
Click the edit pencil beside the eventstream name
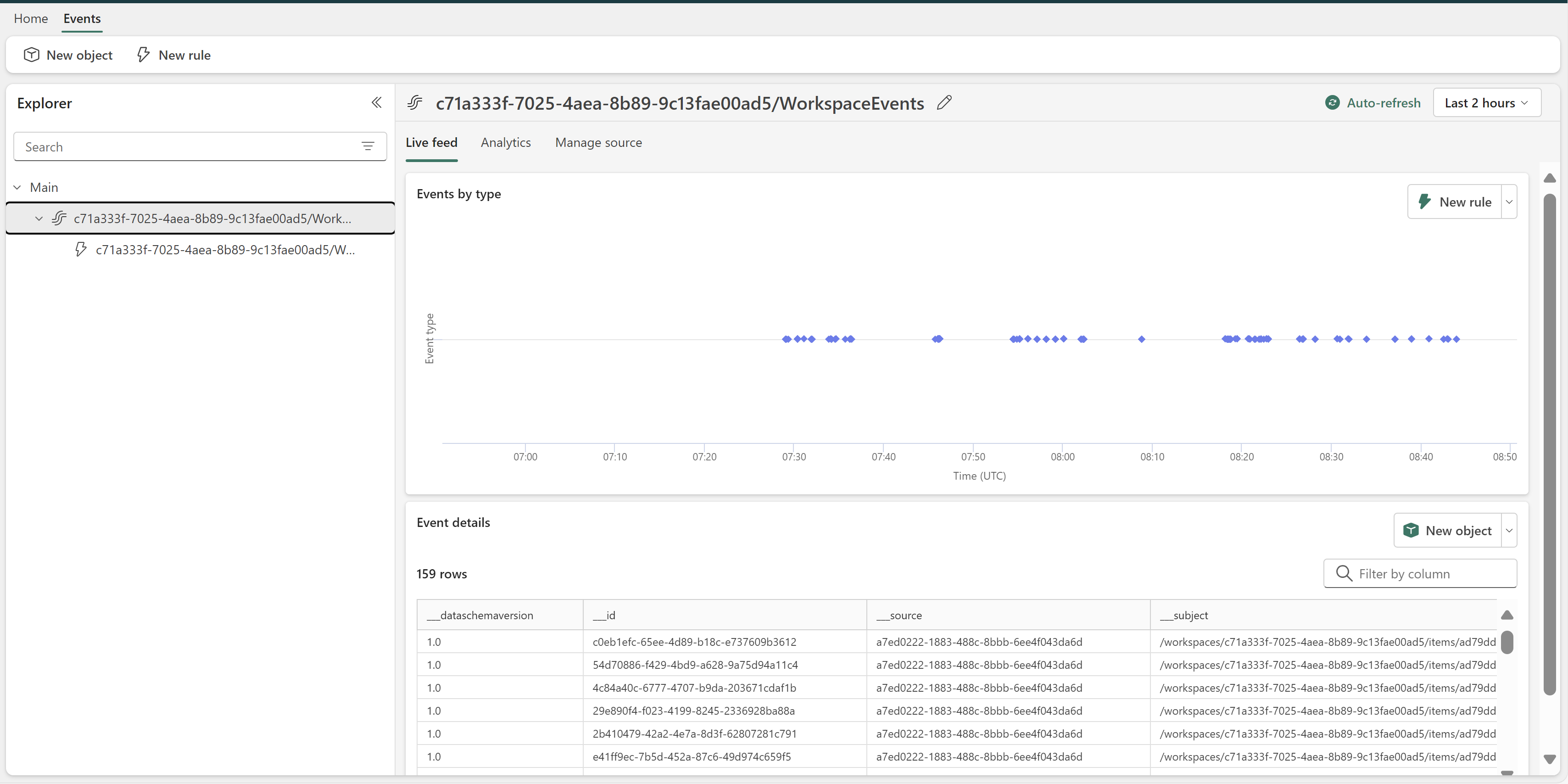[x=944, y=102]
